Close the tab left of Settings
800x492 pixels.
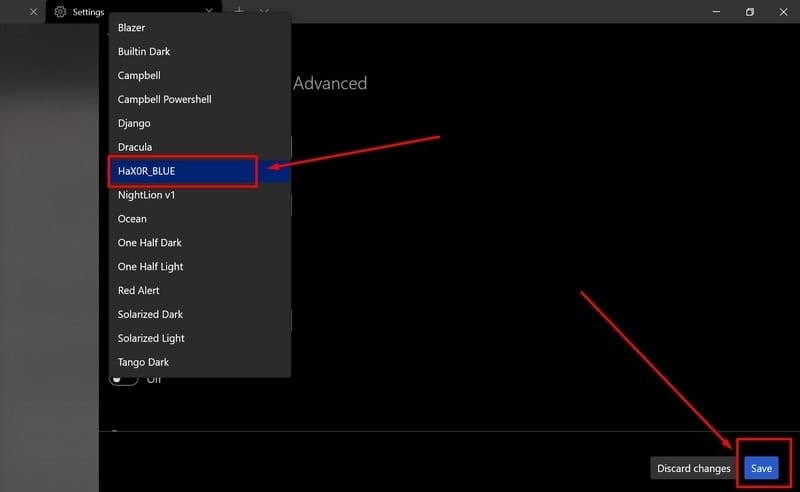[x=33, y=12]
